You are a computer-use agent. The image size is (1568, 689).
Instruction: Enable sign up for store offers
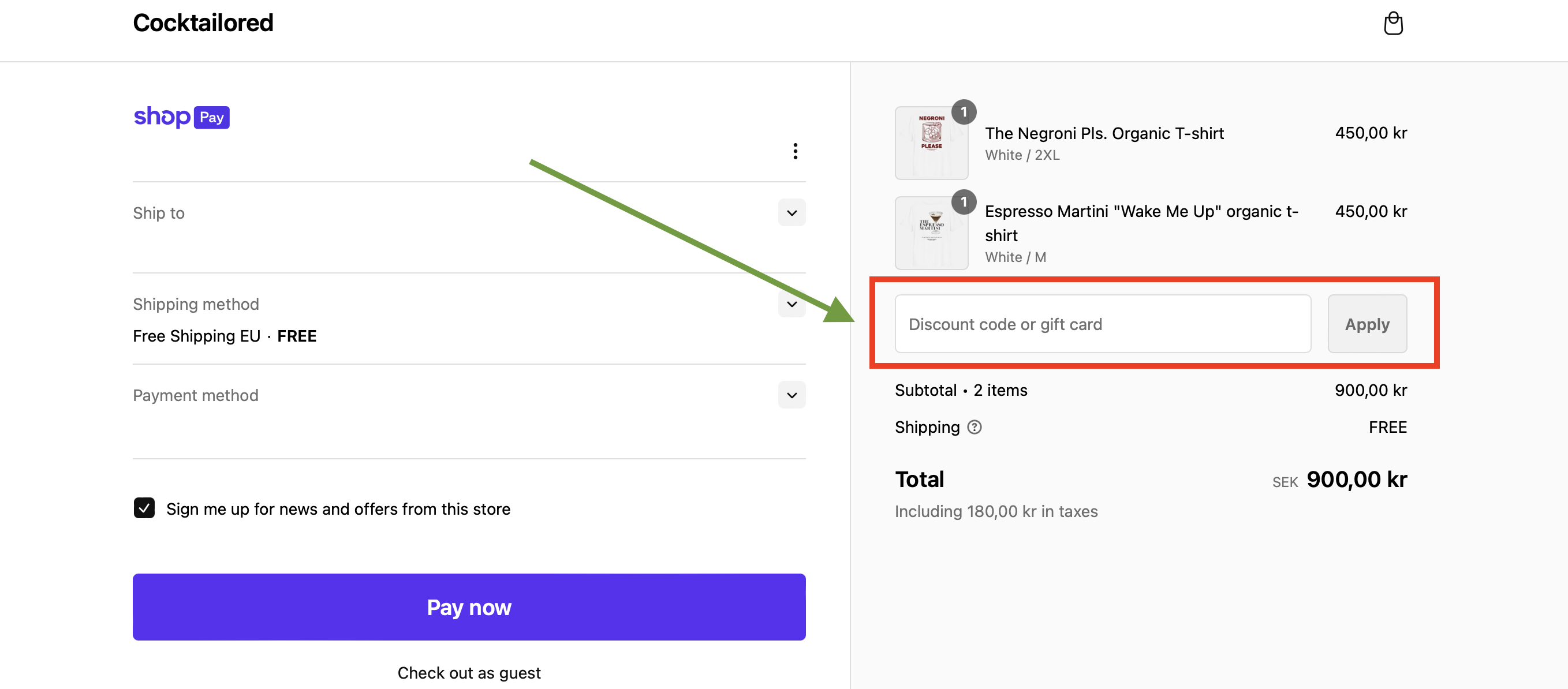tap(143, 508)
